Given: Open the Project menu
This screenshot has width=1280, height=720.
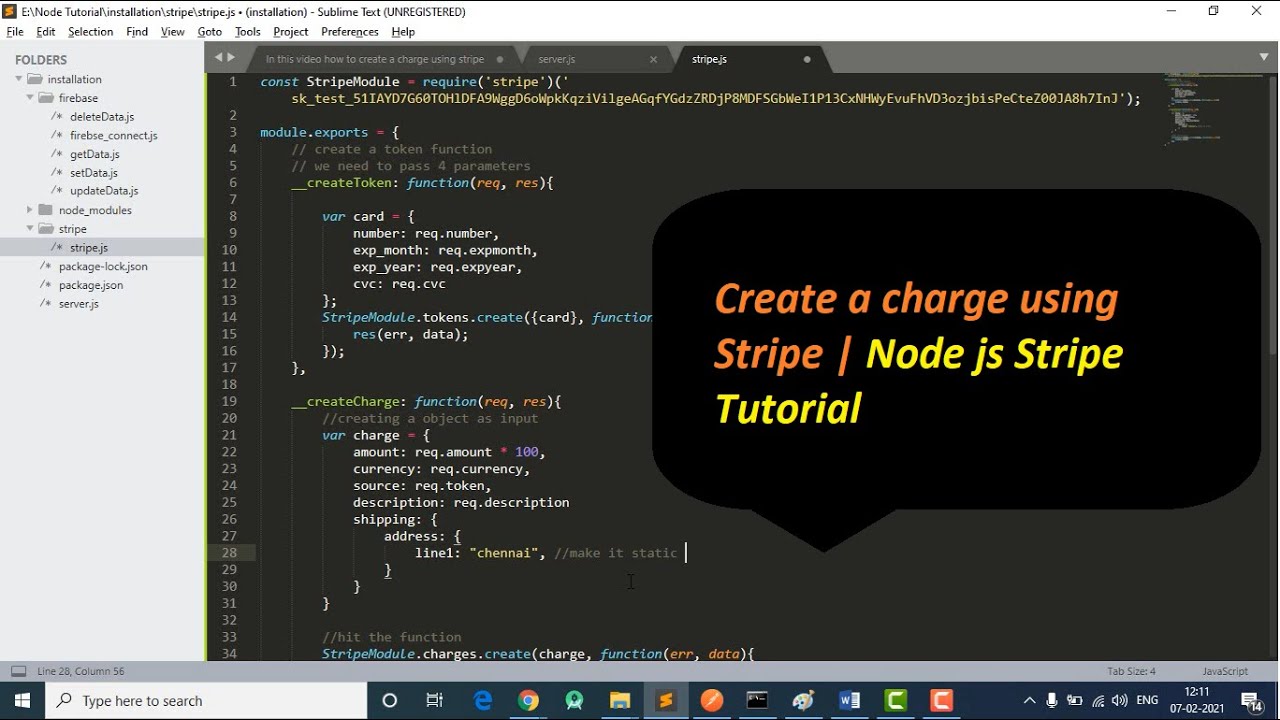Looking at the screenshot, I should pyautogui.click(x=291, y=32).
